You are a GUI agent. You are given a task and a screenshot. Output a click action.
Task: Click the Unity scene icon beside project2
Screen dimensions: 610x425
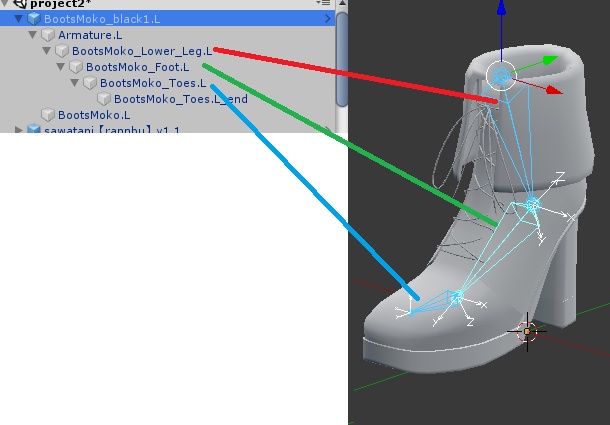20,4
